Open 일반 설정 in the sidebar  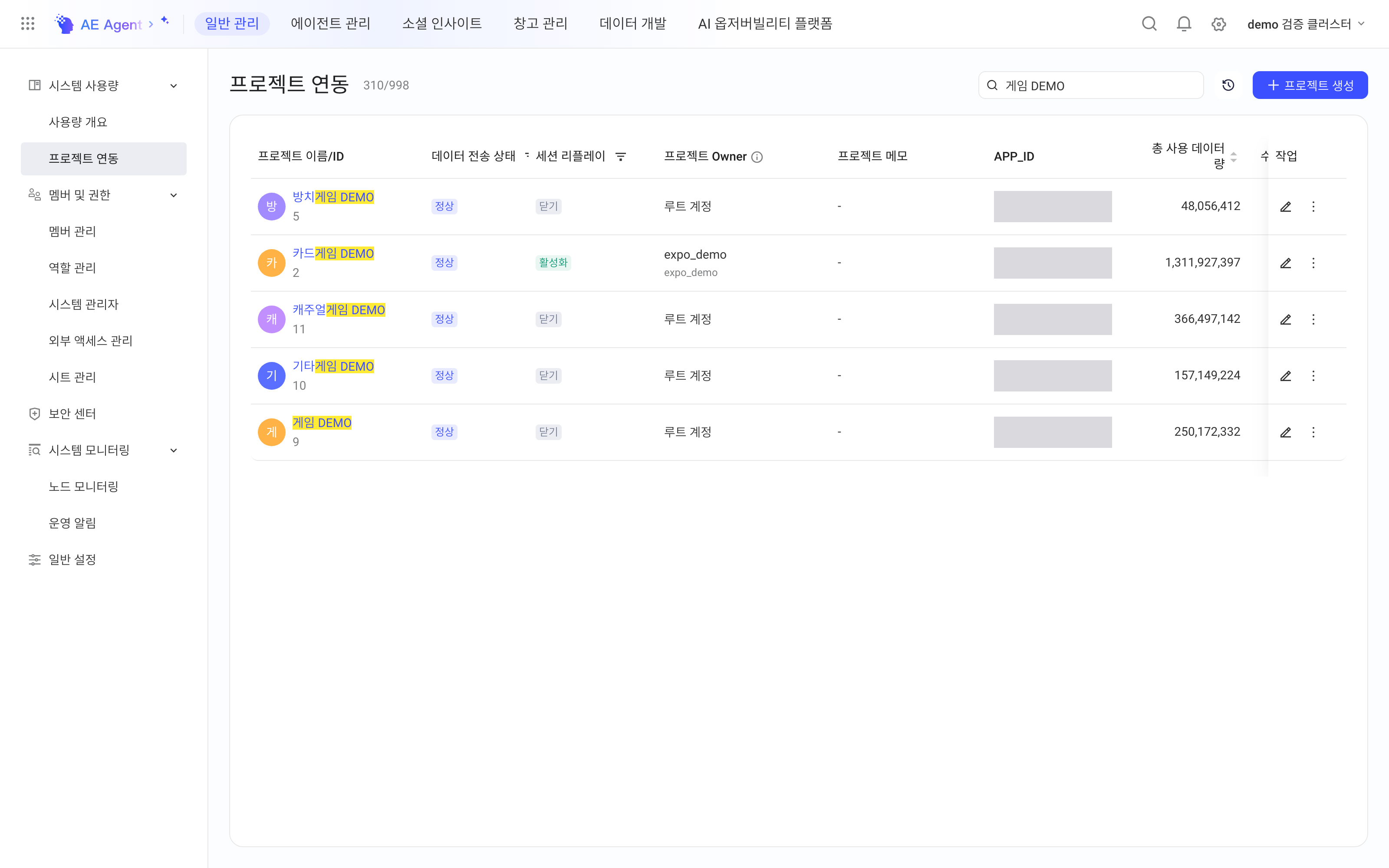[72, 560]
